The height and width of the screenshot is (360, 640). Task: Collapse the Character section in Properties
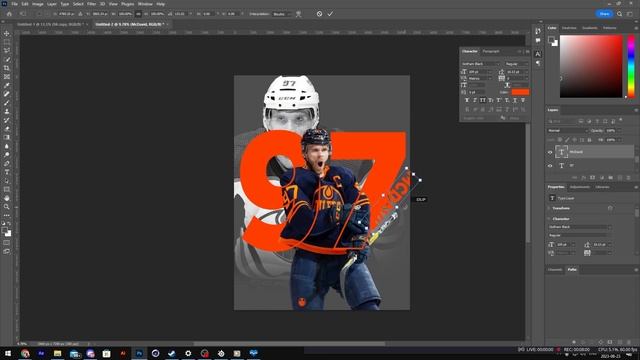click(549, 219)
